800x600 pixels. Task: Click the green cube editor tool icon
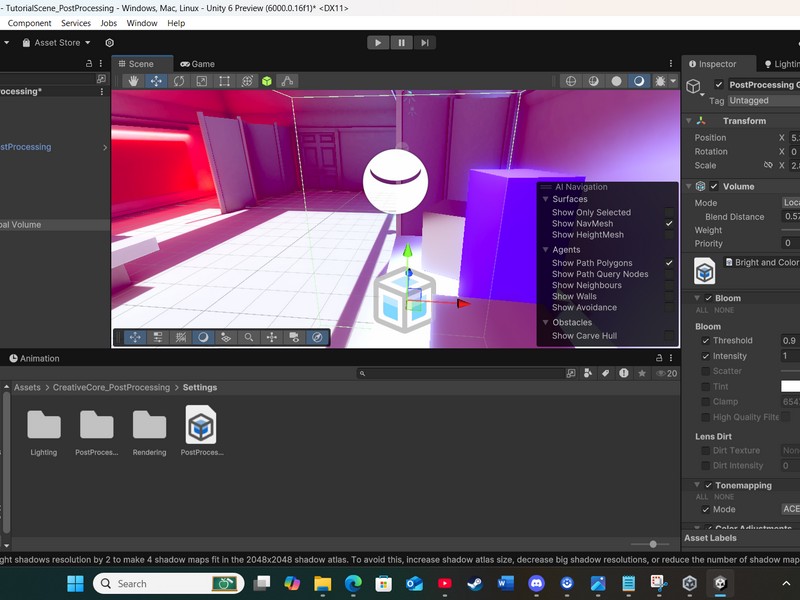click(x=267, y=81)
